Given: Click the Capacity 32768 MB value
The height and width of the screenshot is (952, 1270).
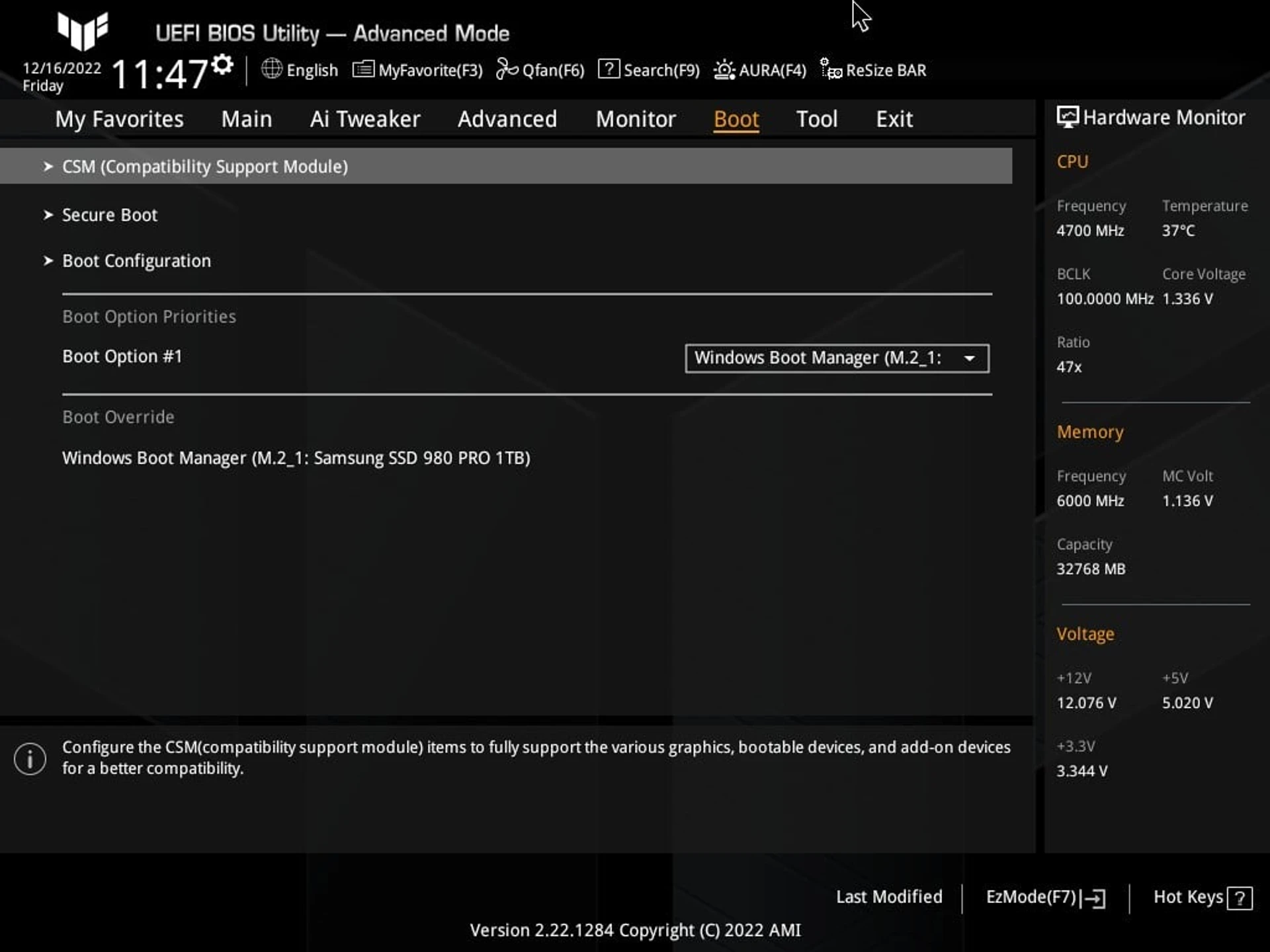Looking at the screenshot, I should click(1091, 569).
